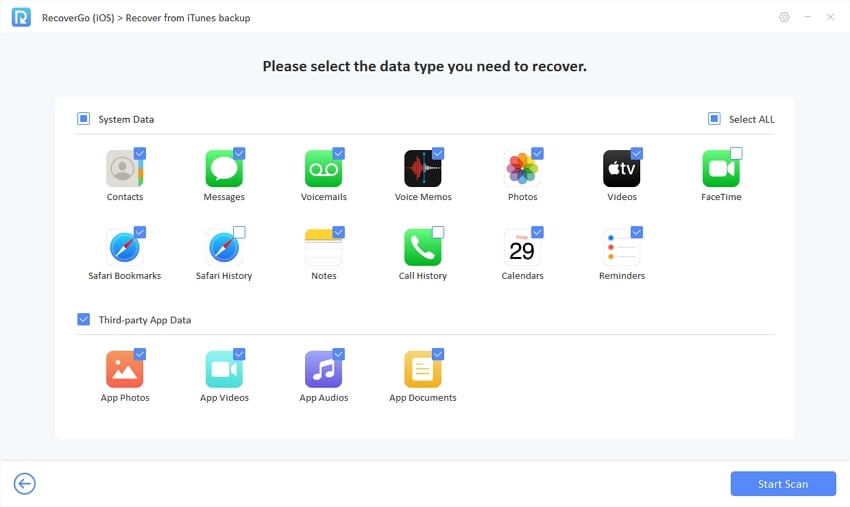Select the Photos icon

522,169
